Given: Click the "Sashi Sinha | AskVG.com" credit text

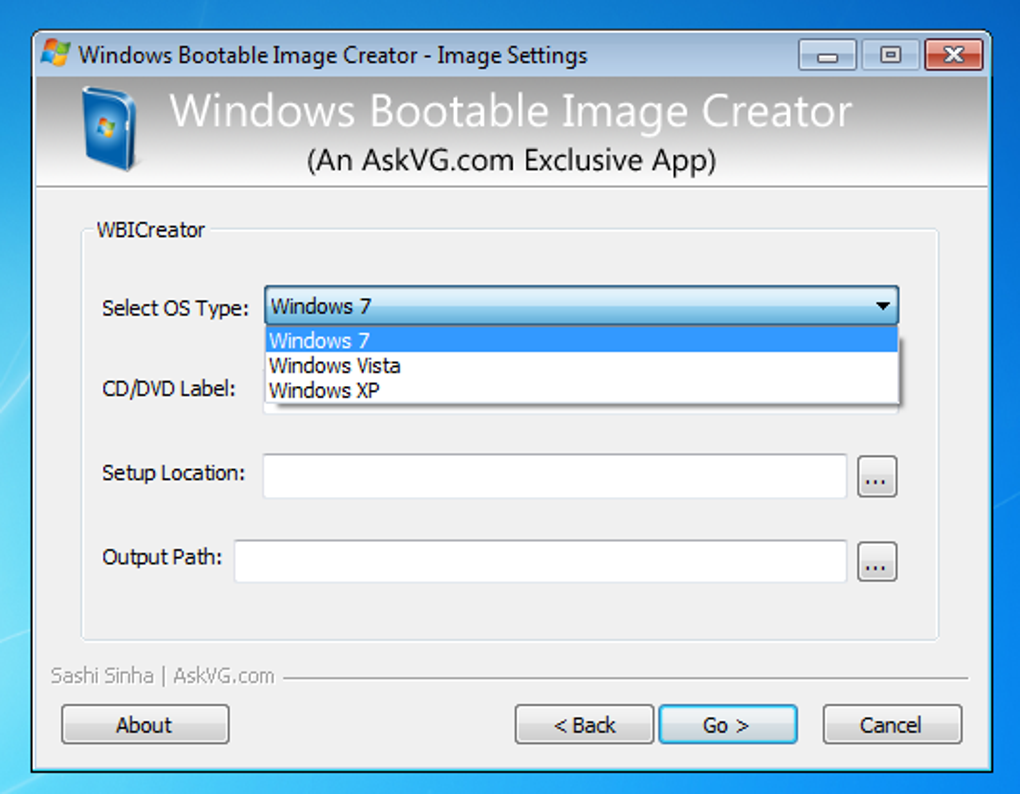Looking at the screenshot, I should (x=162, y=676).
